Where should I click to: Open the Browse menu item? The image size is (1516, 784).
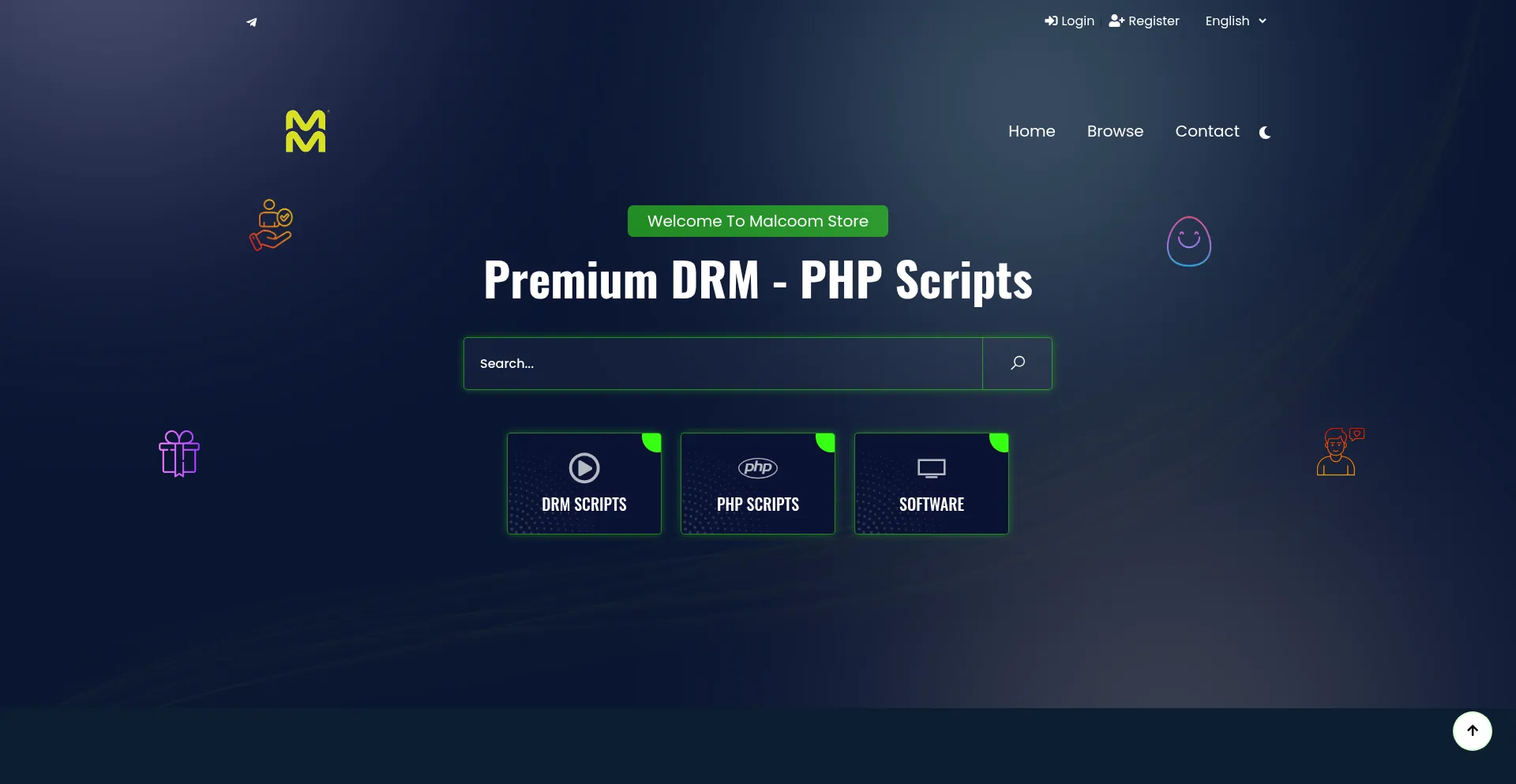click(x=1115, y=132)
